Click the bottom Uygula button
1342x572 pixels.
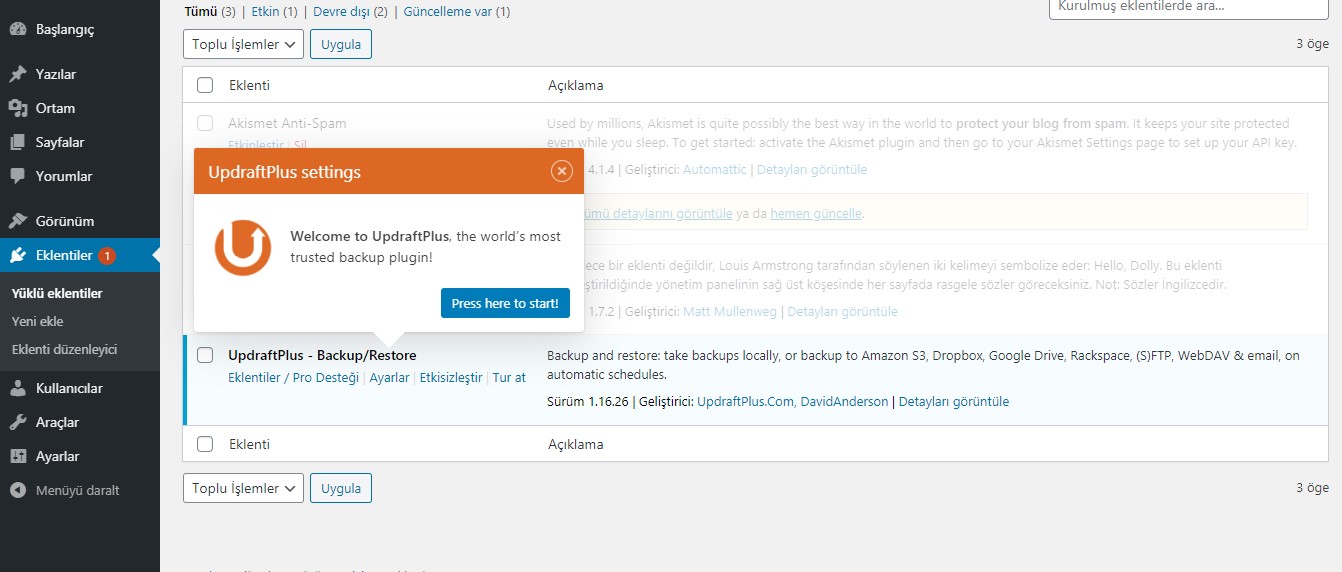click(341, 488)
